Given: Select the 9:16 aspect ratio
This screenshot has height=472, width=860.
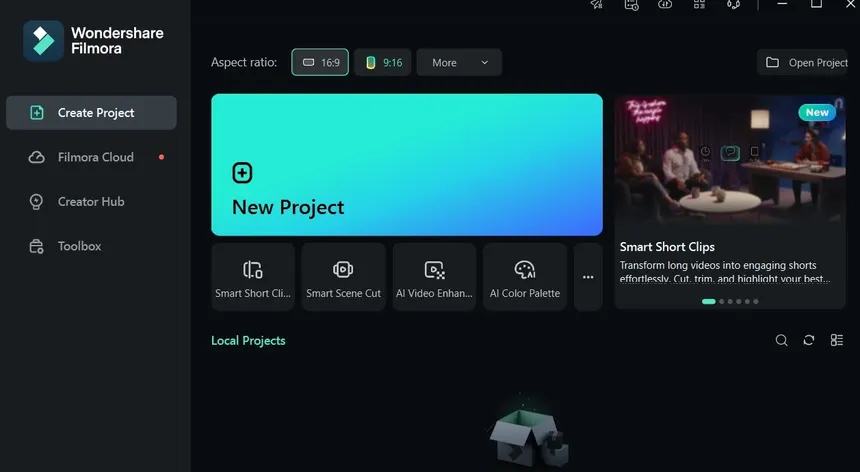Looking at the screenshot, I should pyautogui.click(x=383, y=62).
